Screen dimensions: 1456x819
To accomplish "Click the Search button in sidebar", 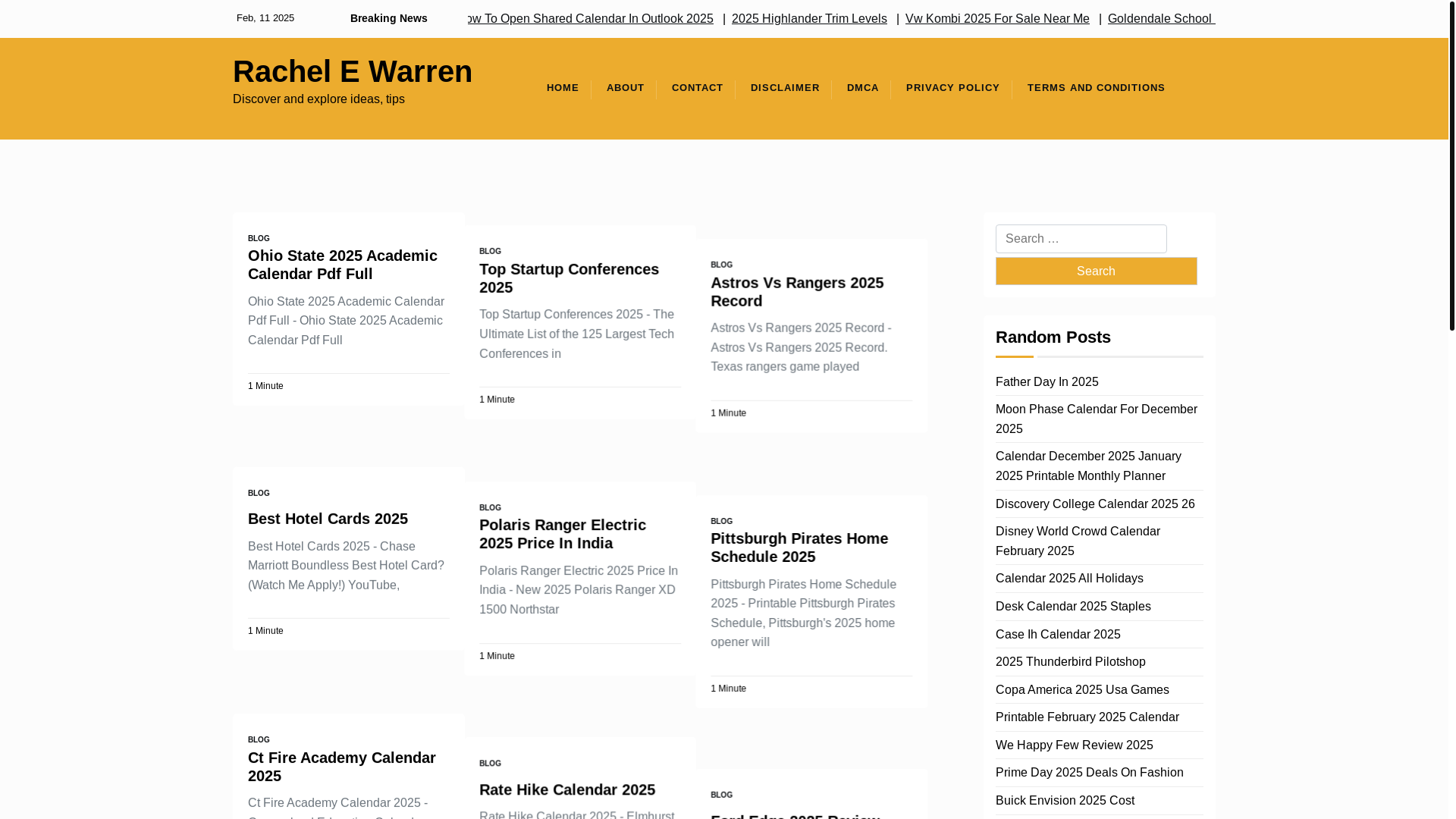I will click(x=1096, y=271).
